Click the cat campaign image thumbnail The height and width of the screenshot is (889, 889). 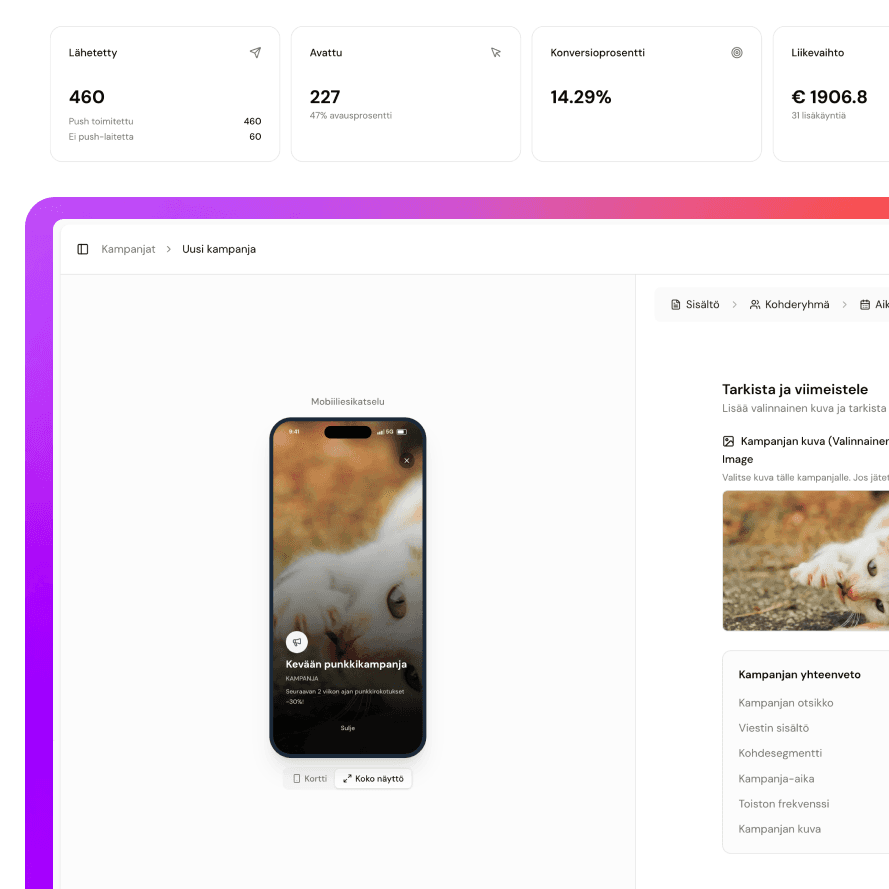(x=806, y=561)
